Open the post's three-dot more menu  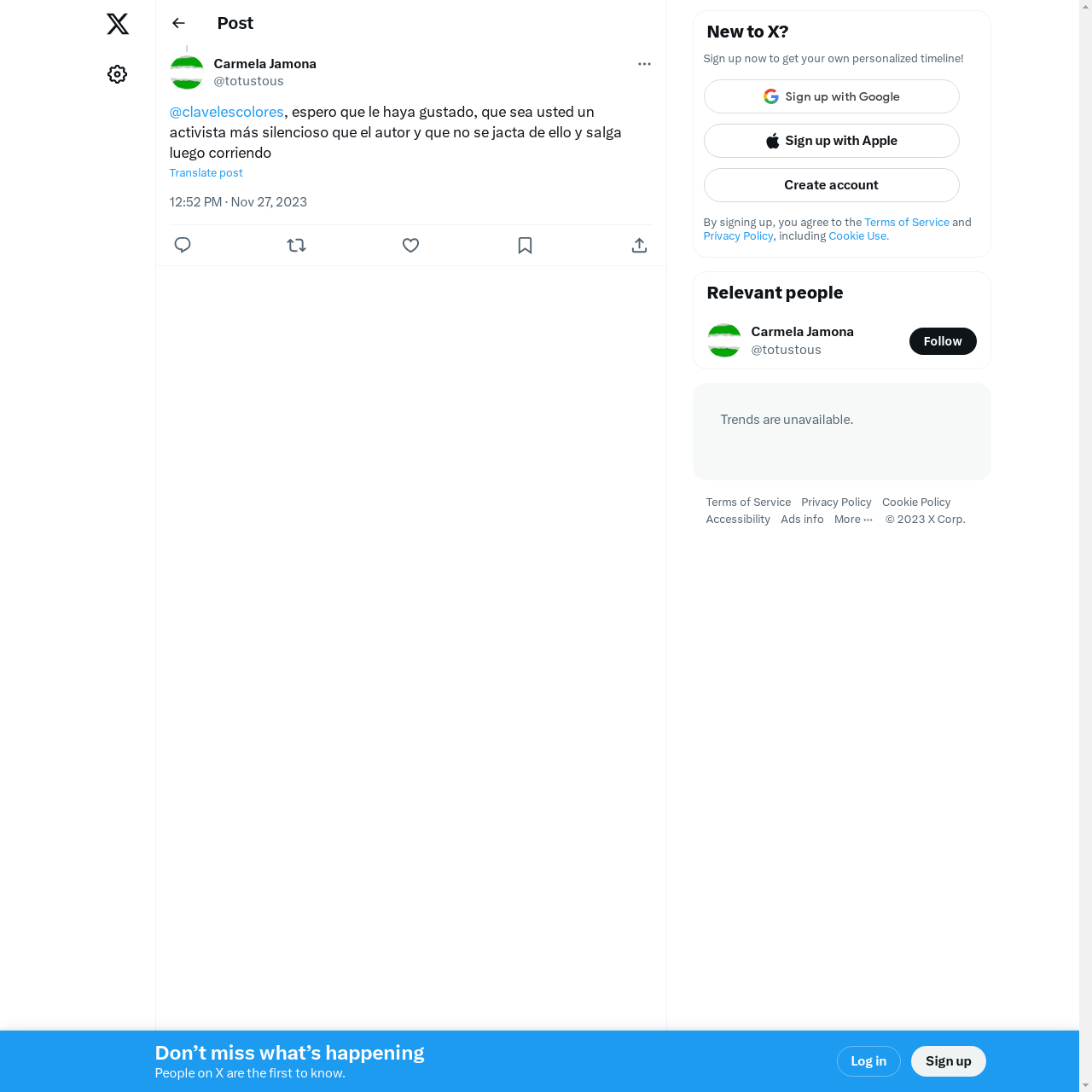[x=644, y=64]
